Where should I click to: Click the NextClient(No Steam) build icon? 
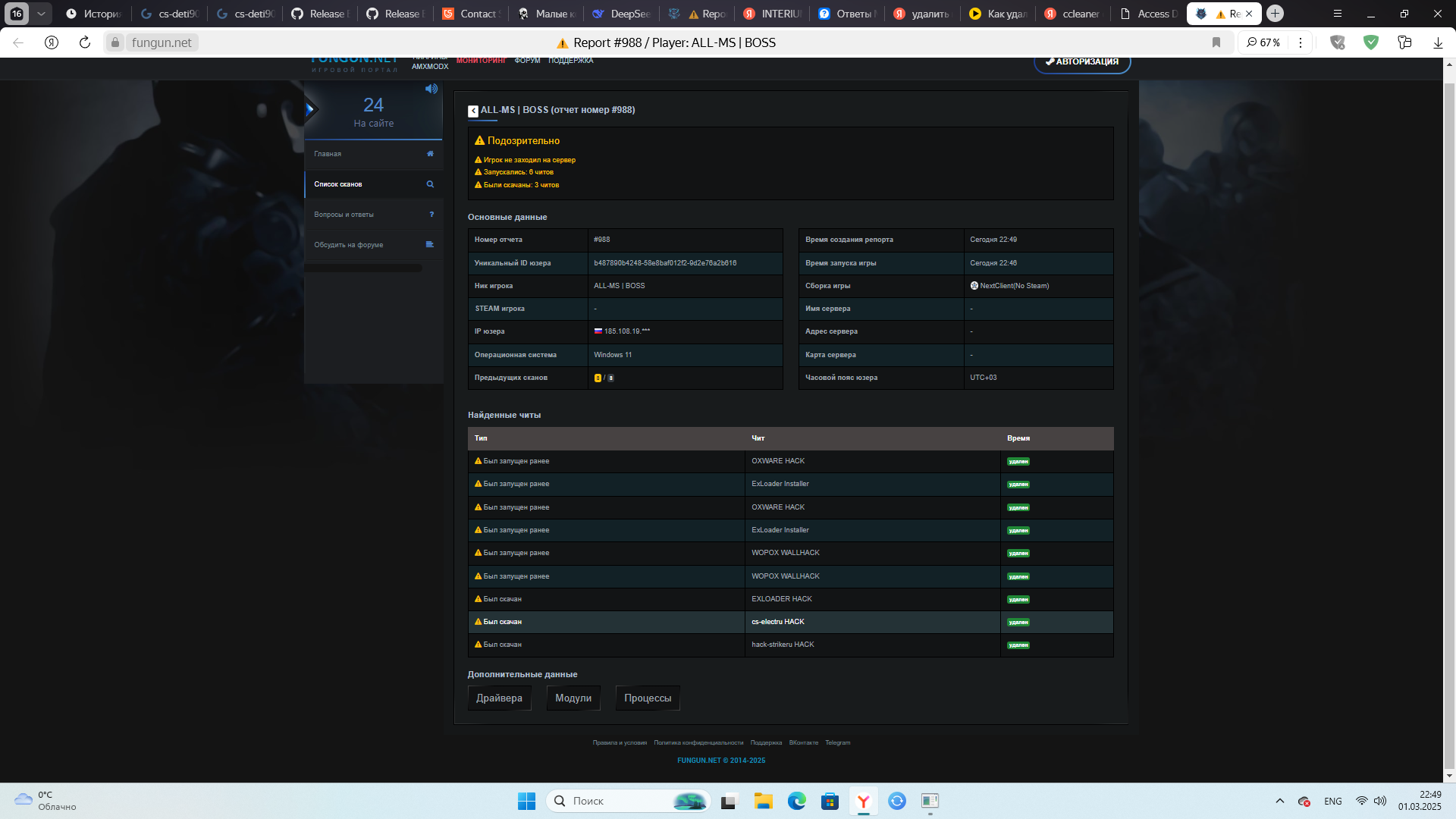pos(974,286)
